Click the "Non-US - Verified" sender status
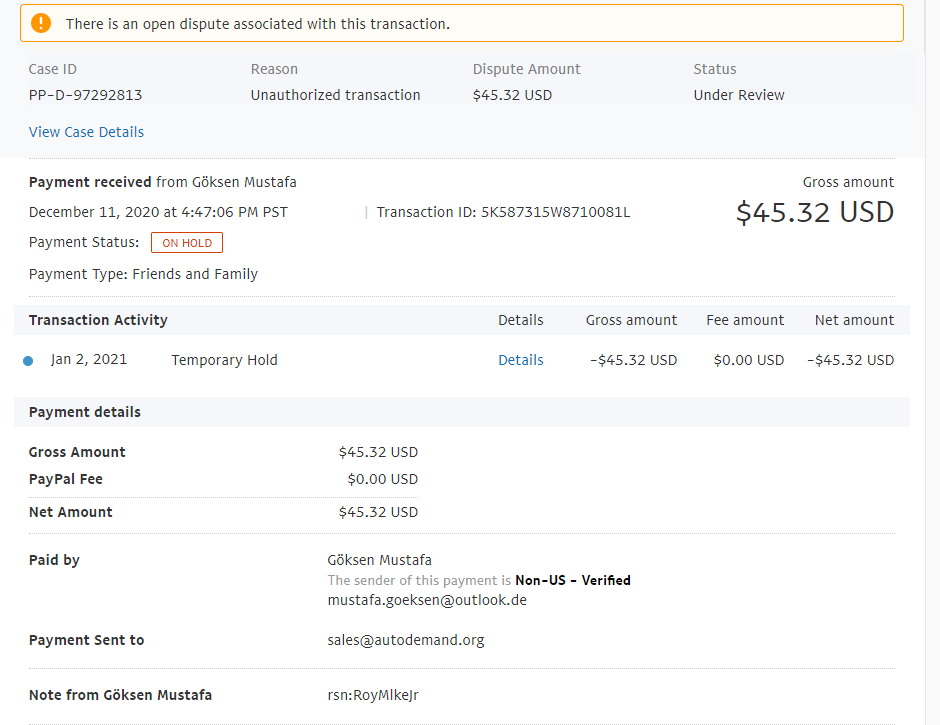Viewport: 940px width, 725px height. pos(573,580)
